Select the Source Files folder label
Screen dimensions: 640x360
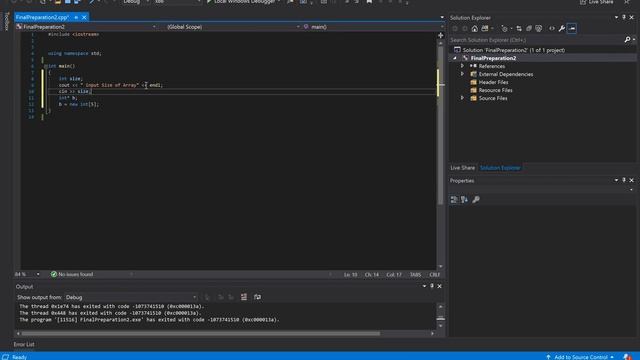(x=493, y=98)
